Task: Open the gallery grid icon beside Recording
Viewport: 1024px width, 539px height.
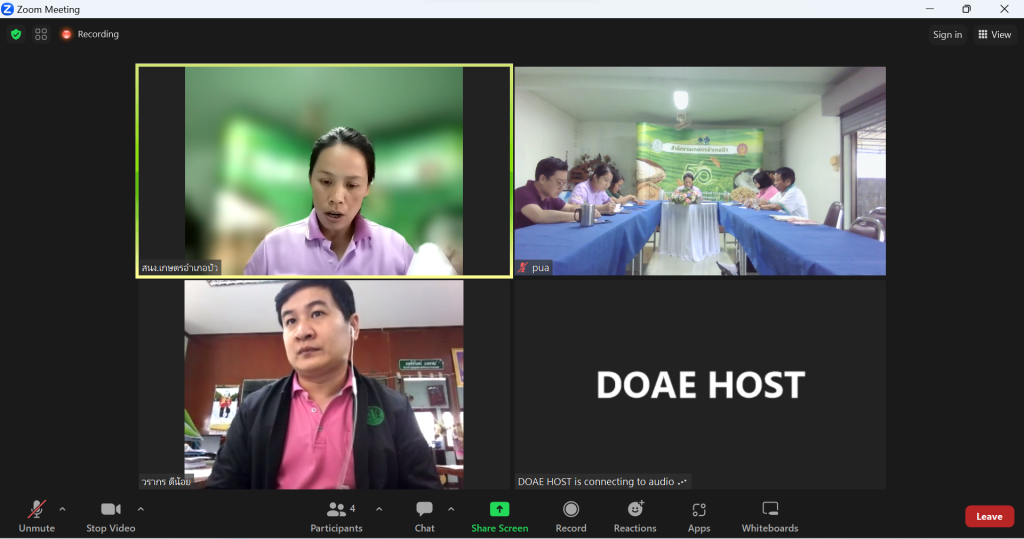Action: [x=41, y=34]
